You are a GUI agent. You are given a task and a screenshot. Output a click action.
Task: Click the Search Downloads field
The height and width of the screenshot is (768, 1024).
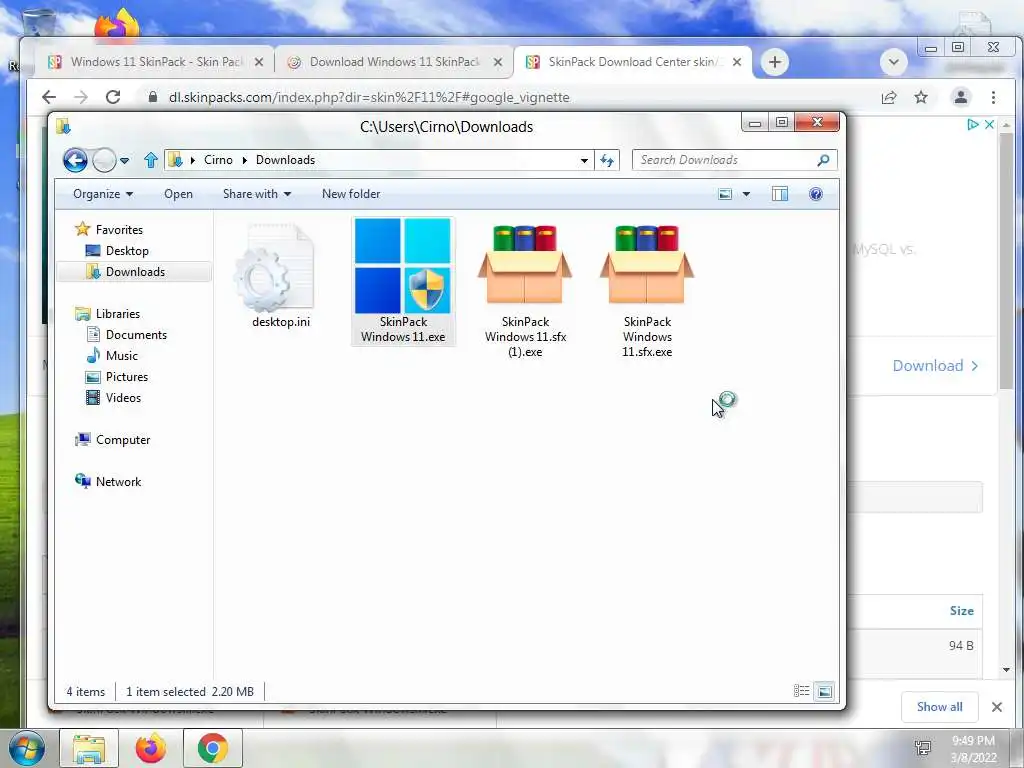725,160
